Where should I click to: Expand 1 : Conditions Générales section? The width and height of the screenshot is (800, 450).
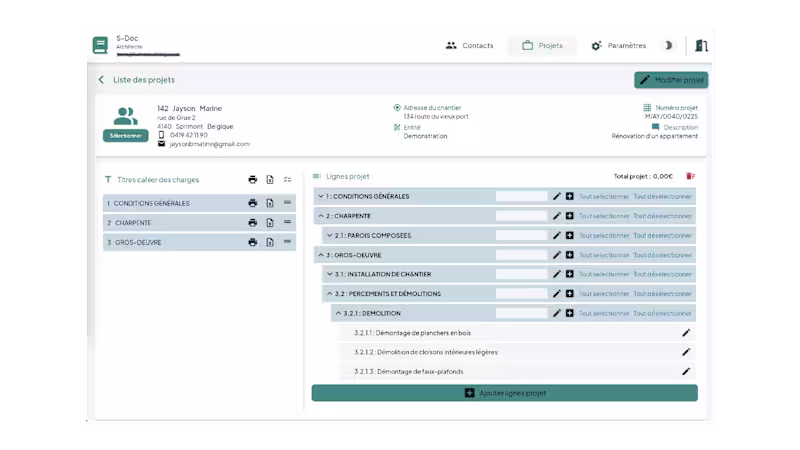click(321, 196)
